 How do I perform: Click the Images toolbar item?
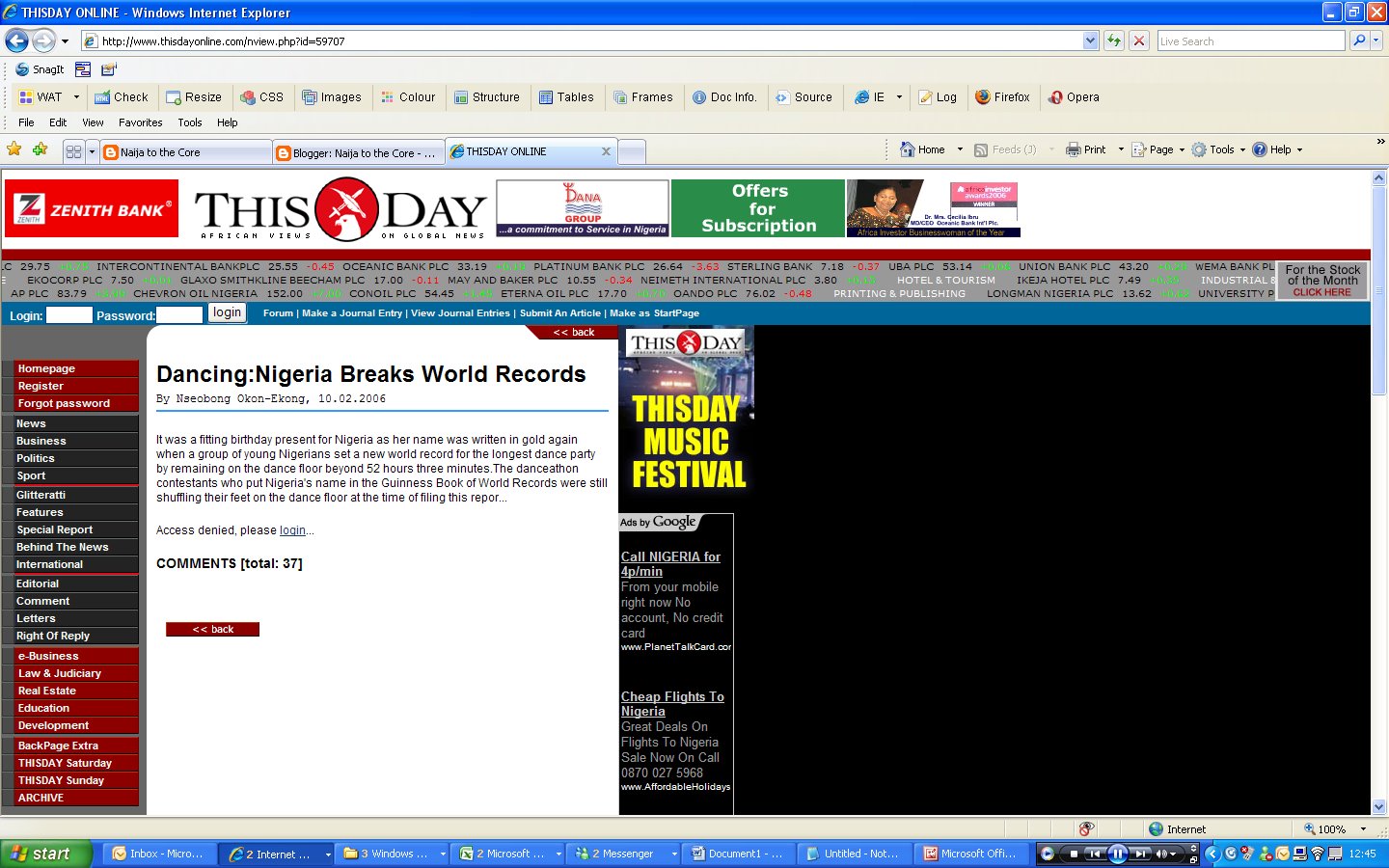tap(332, 97)
